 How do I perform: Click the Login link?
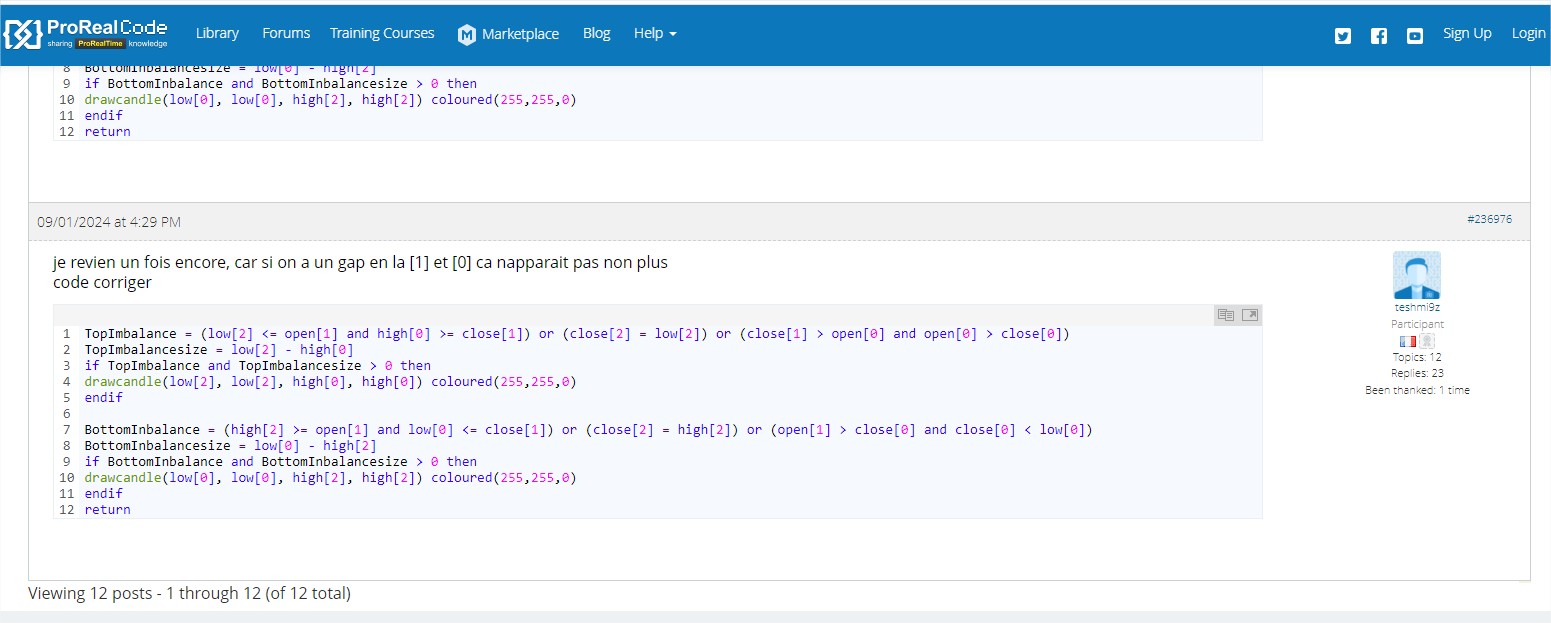1528,33
